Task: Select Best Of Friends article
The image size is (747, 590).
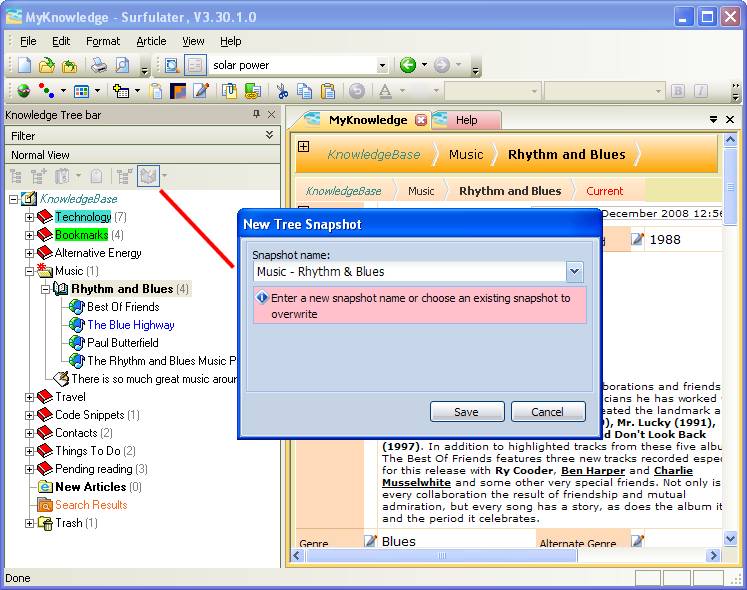Action: (123, 307)
